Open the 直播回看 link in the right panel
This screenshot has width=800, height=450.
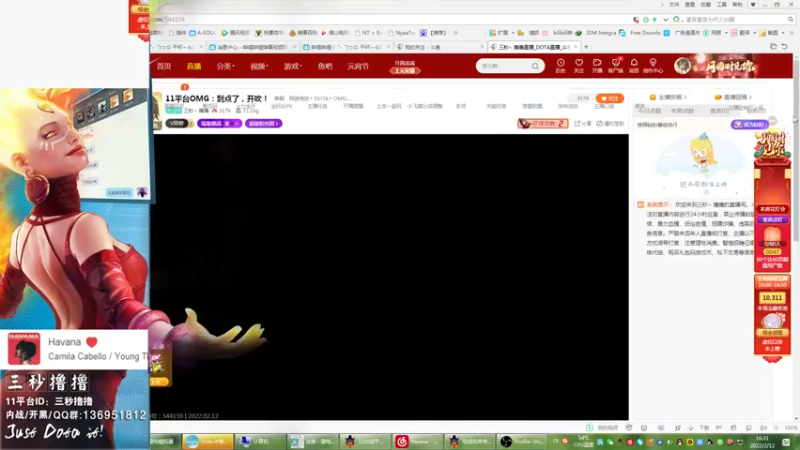pos(733,97)
